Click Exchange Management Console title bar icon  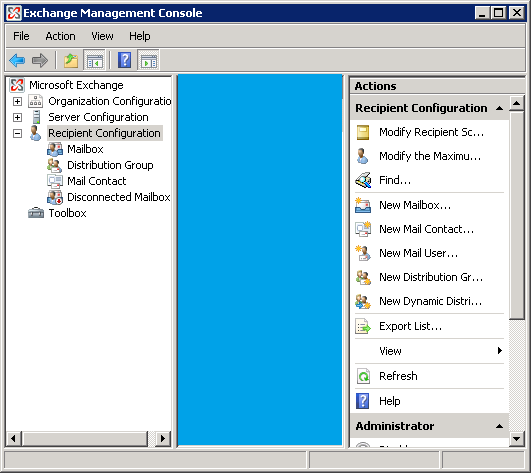click(14, 13)
